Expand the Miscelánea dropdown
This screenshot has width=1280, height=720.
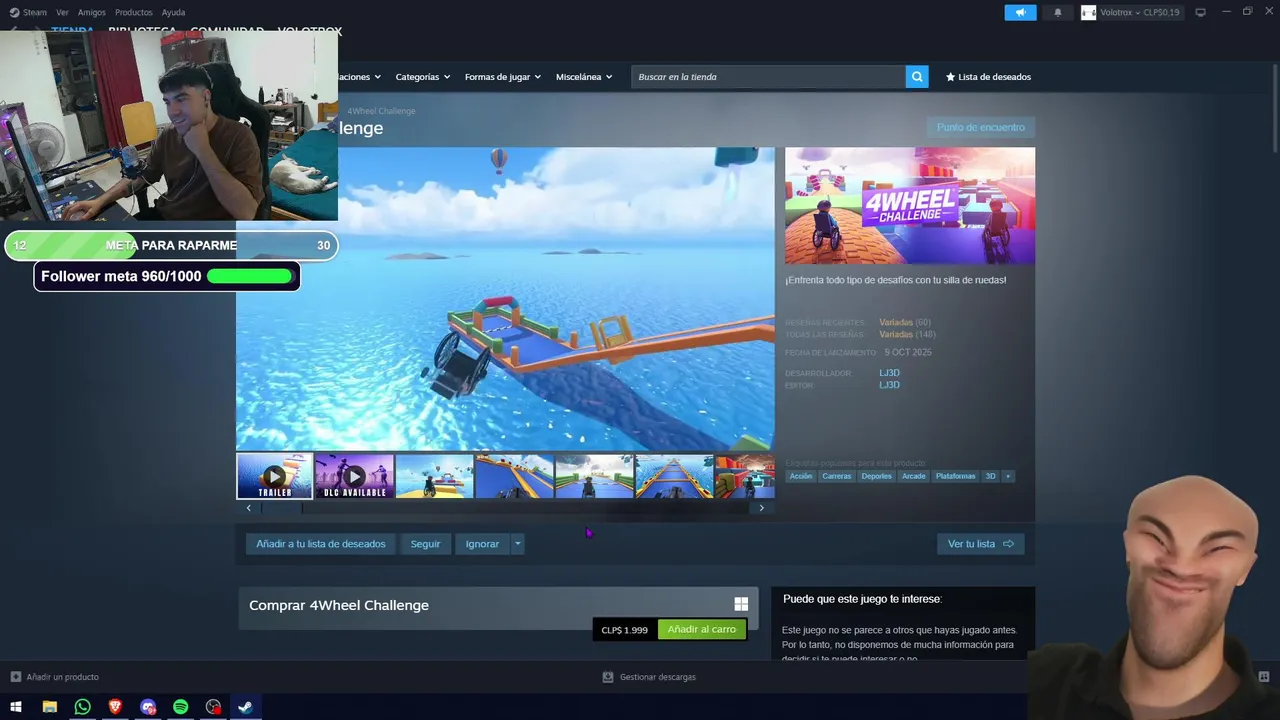pos(584,77)
